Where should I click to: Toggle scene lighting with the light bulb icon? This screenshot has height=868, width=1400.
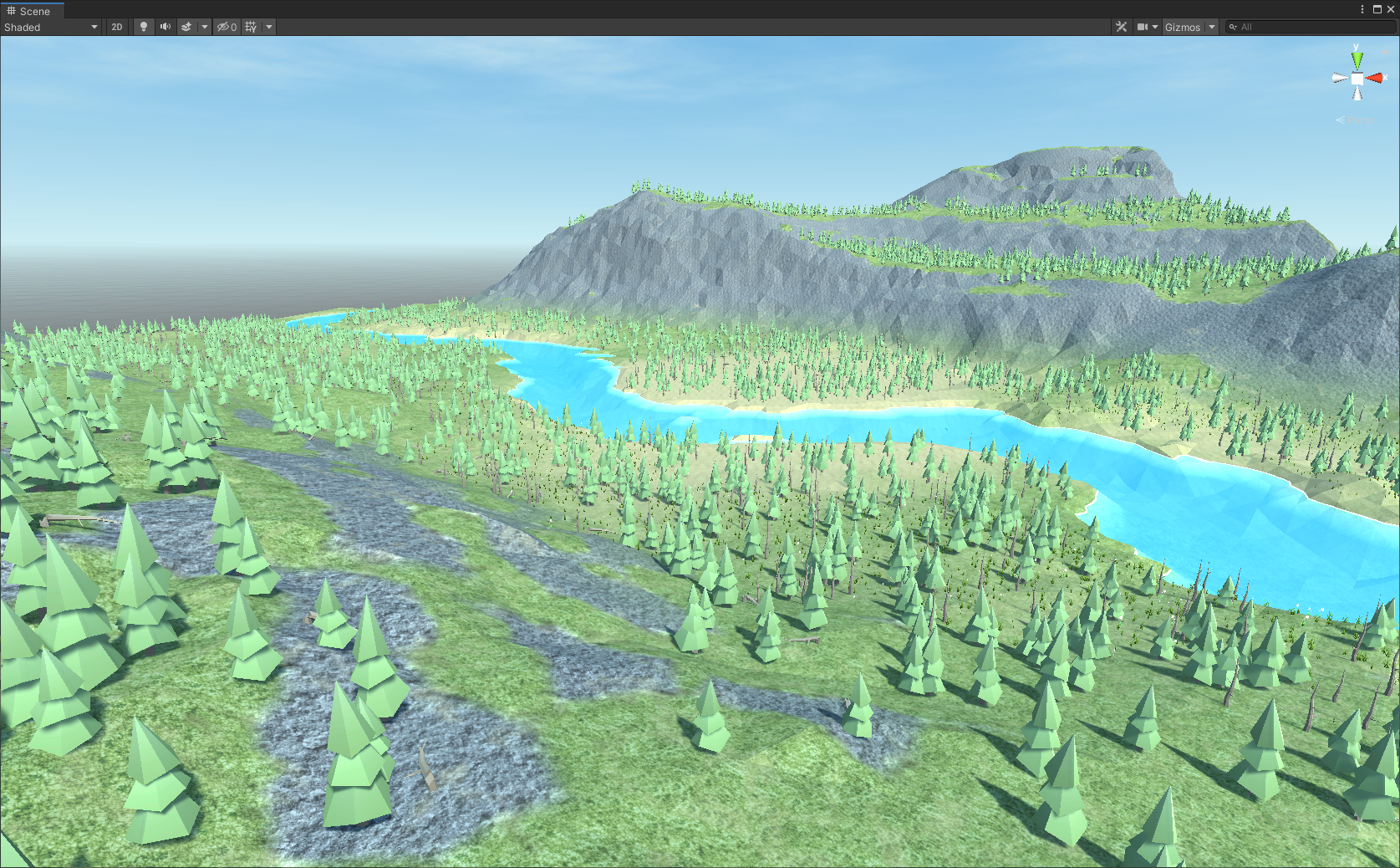point(143,27)
